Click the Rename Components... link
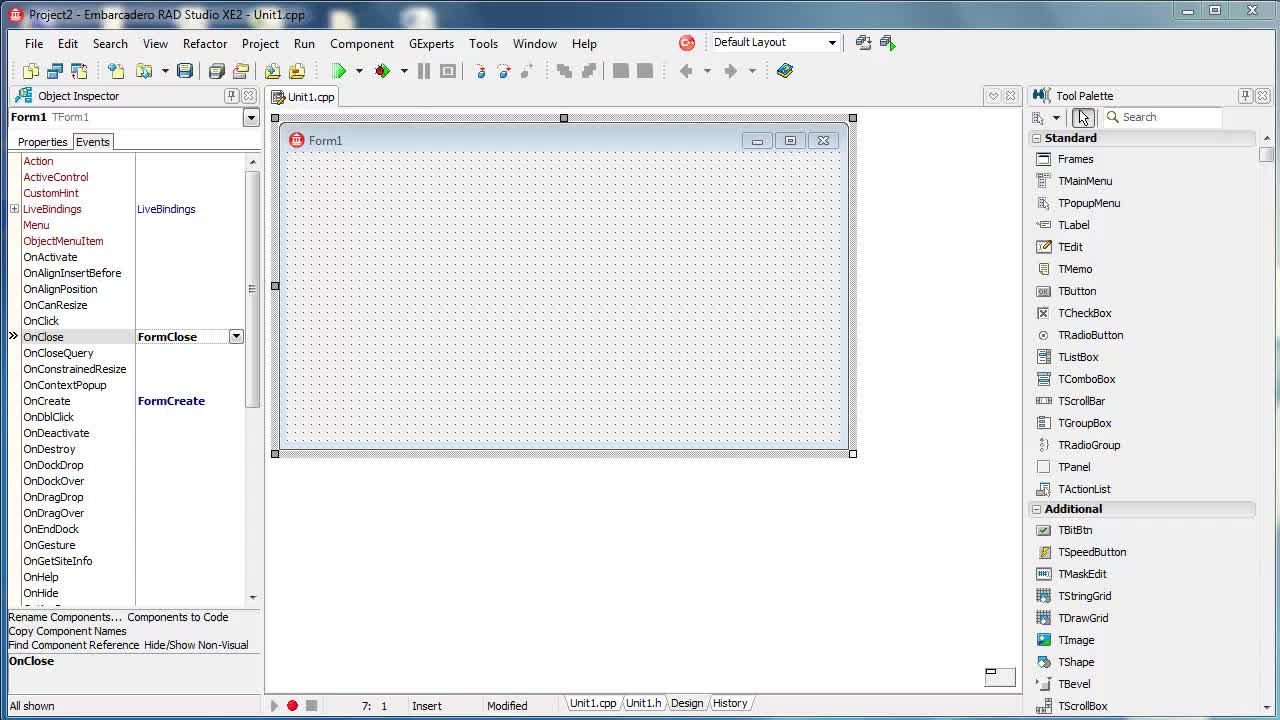 point(65,617)
